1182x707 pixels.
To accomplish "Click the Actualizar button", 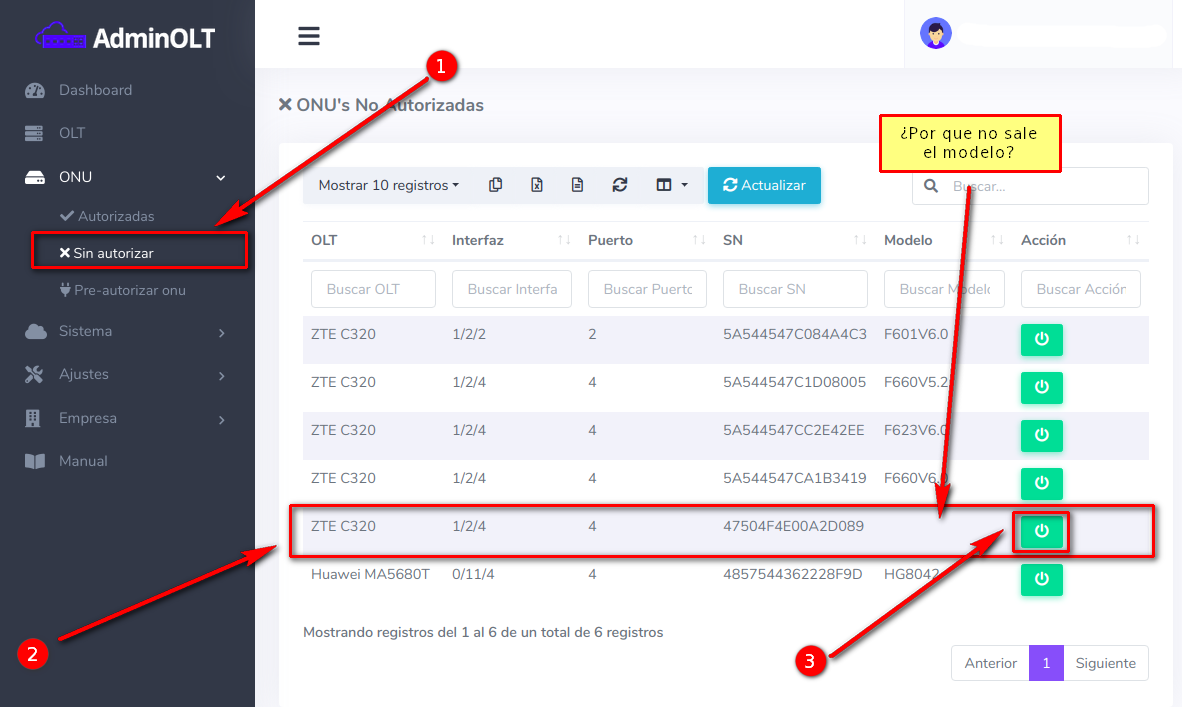I will click(764, 185).
